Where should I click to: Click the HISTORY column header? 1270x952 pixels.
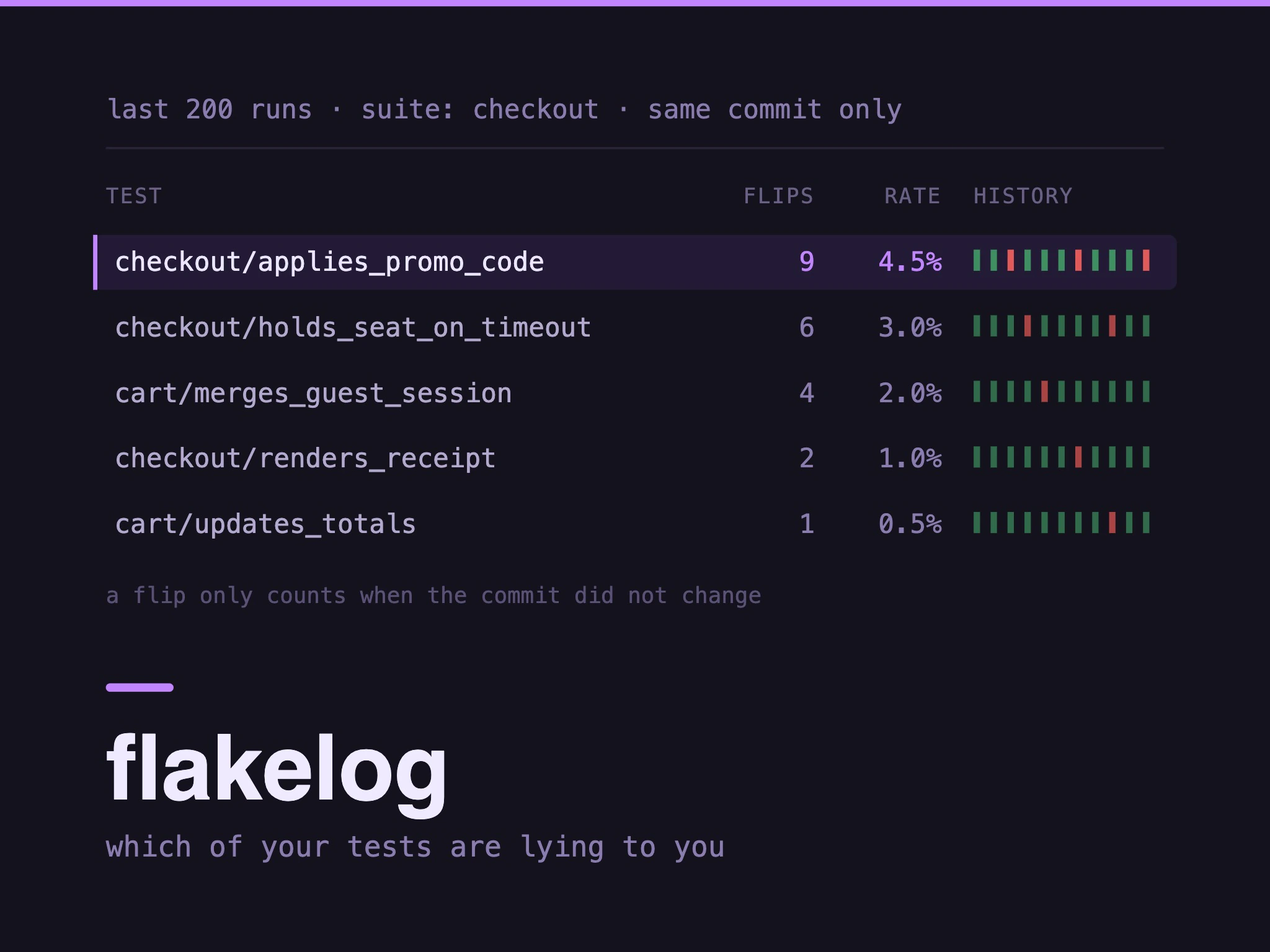coord(1023,196)
